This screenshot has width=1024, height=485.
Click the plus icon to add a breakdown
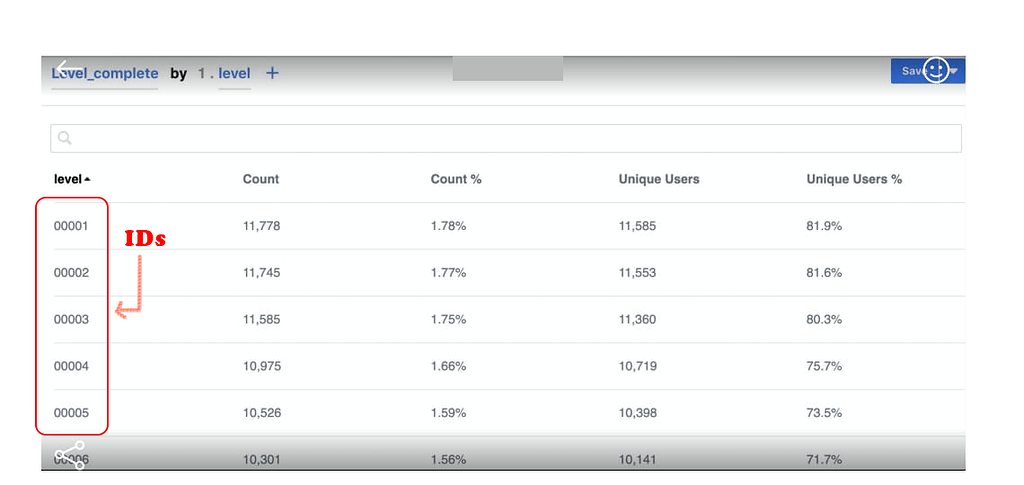[272, 73]
